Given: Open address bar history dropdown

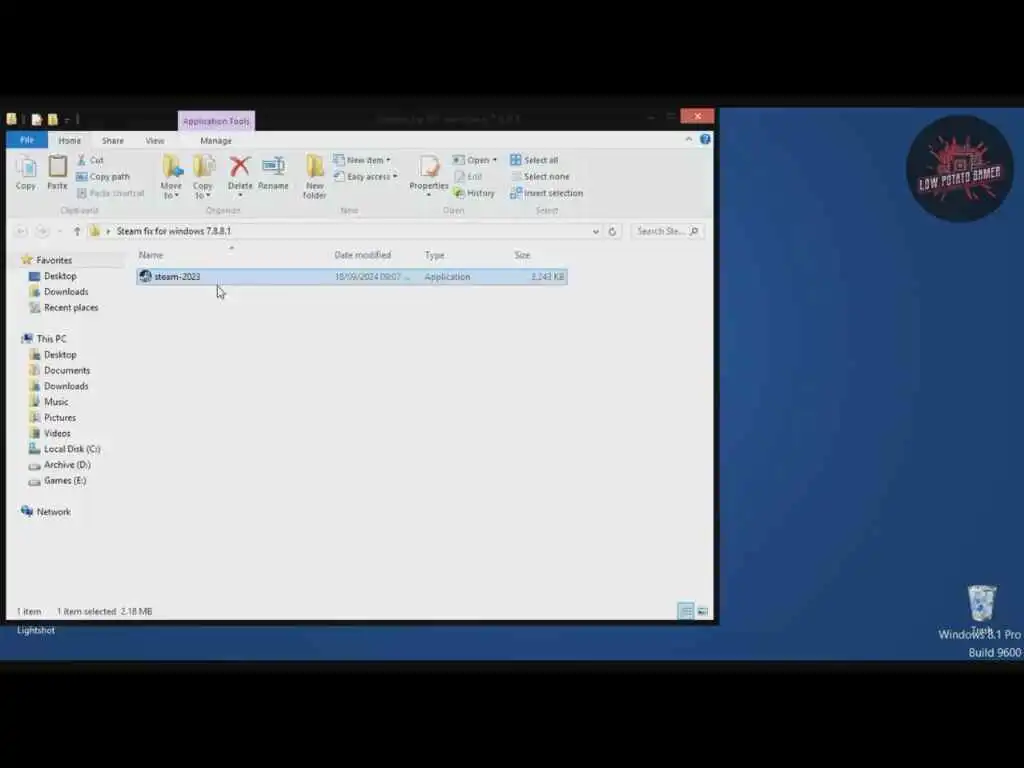Looking at the screenshot, I should [596, 231].
